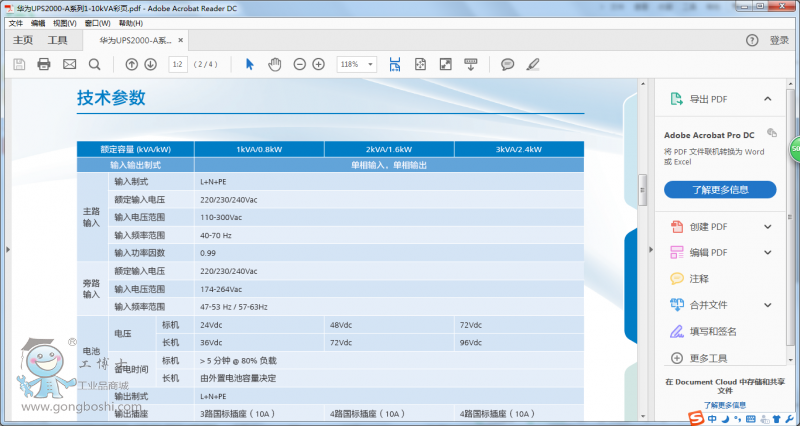Open Help question mark icon
The height and width of the screenshot is (426, 800).
752,40
